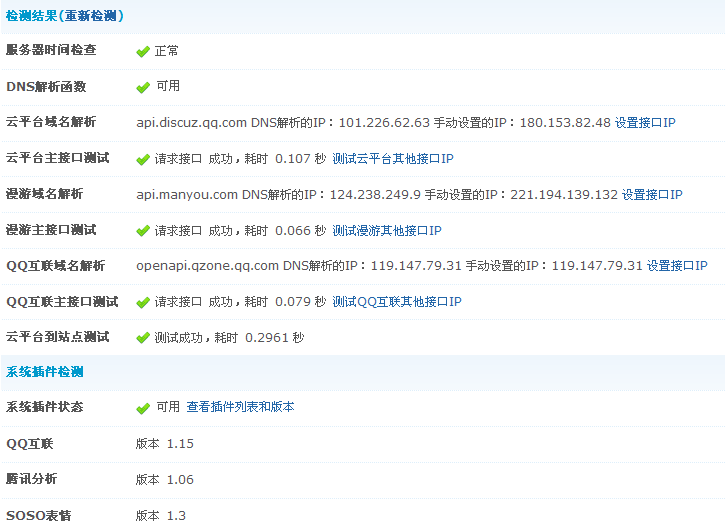Click 测试云平台其他接口IP link
Viewport: 725px width, 525px height.
(393, 159)
